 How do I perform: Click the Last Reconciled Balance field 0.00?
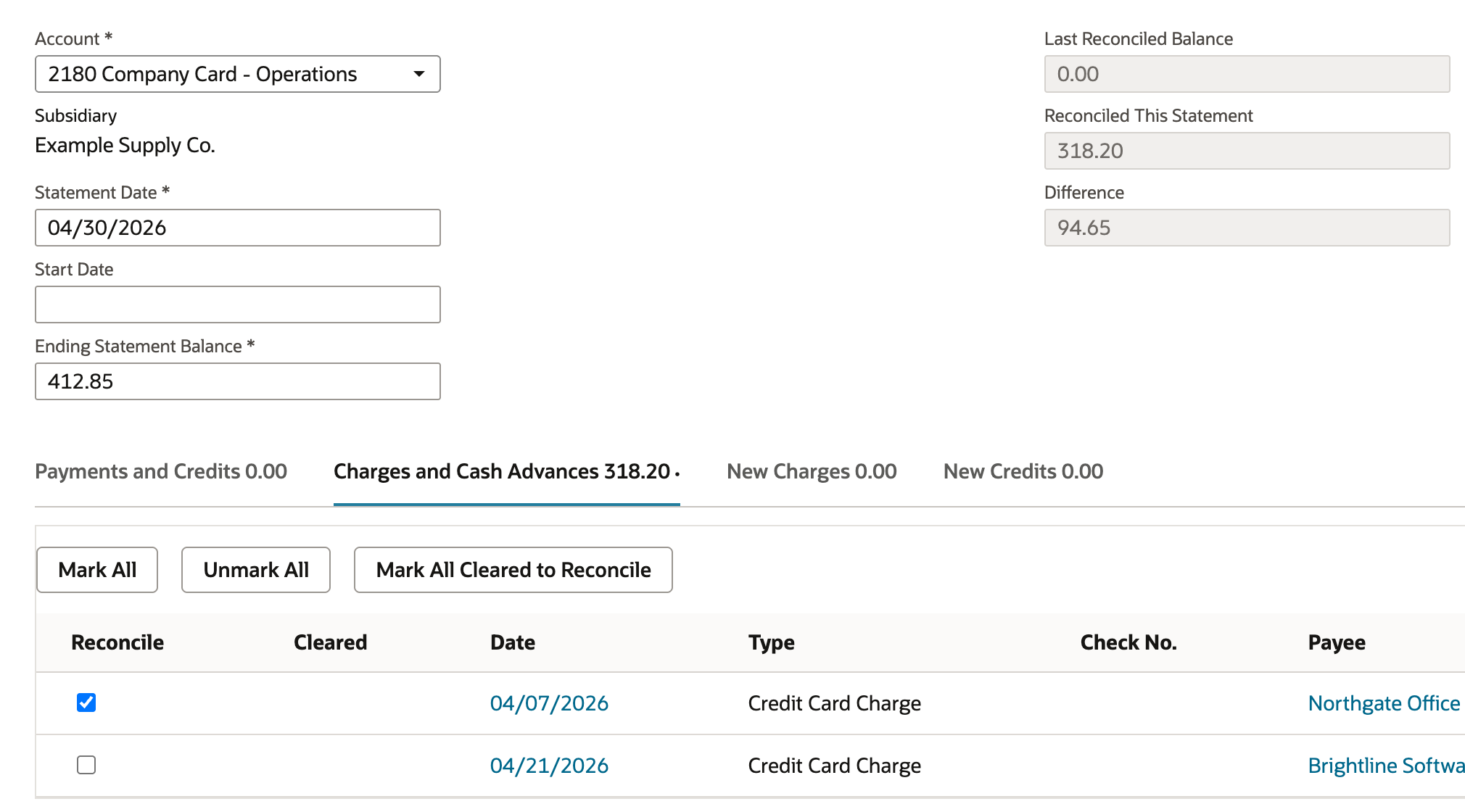point(1247,74)
